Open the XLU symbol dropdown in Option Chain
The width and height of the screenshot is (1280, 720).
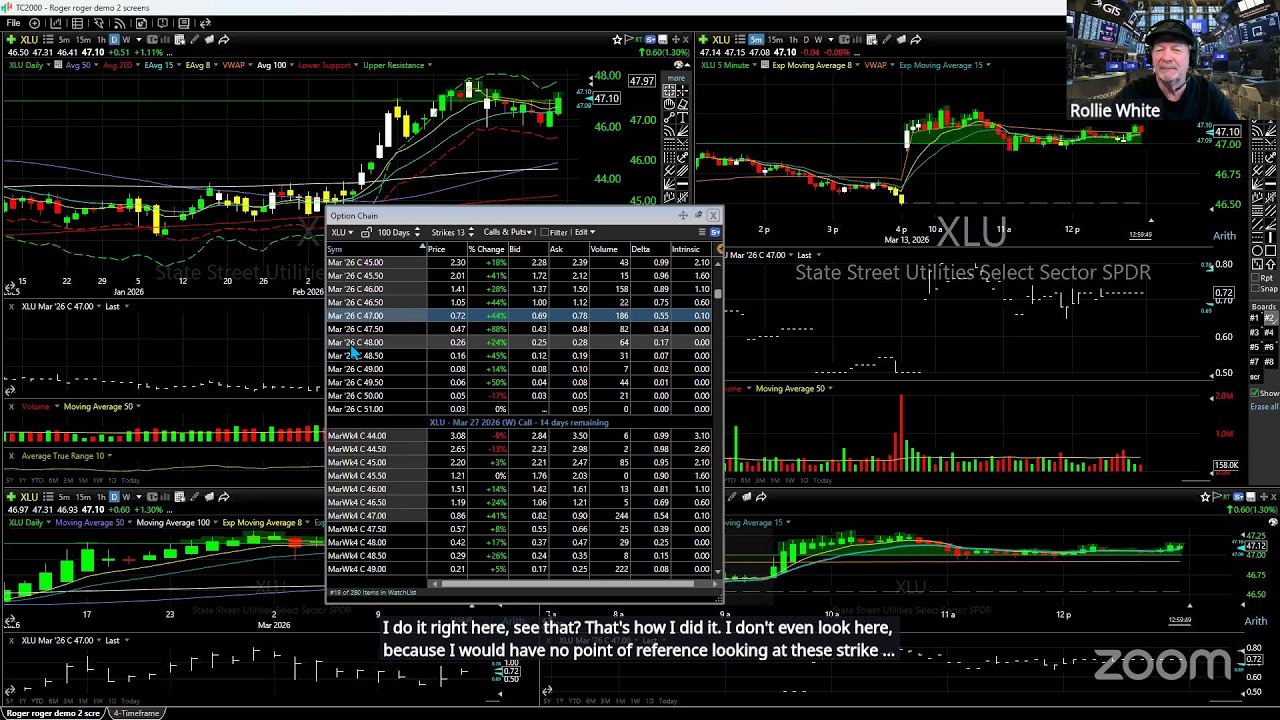342,232
